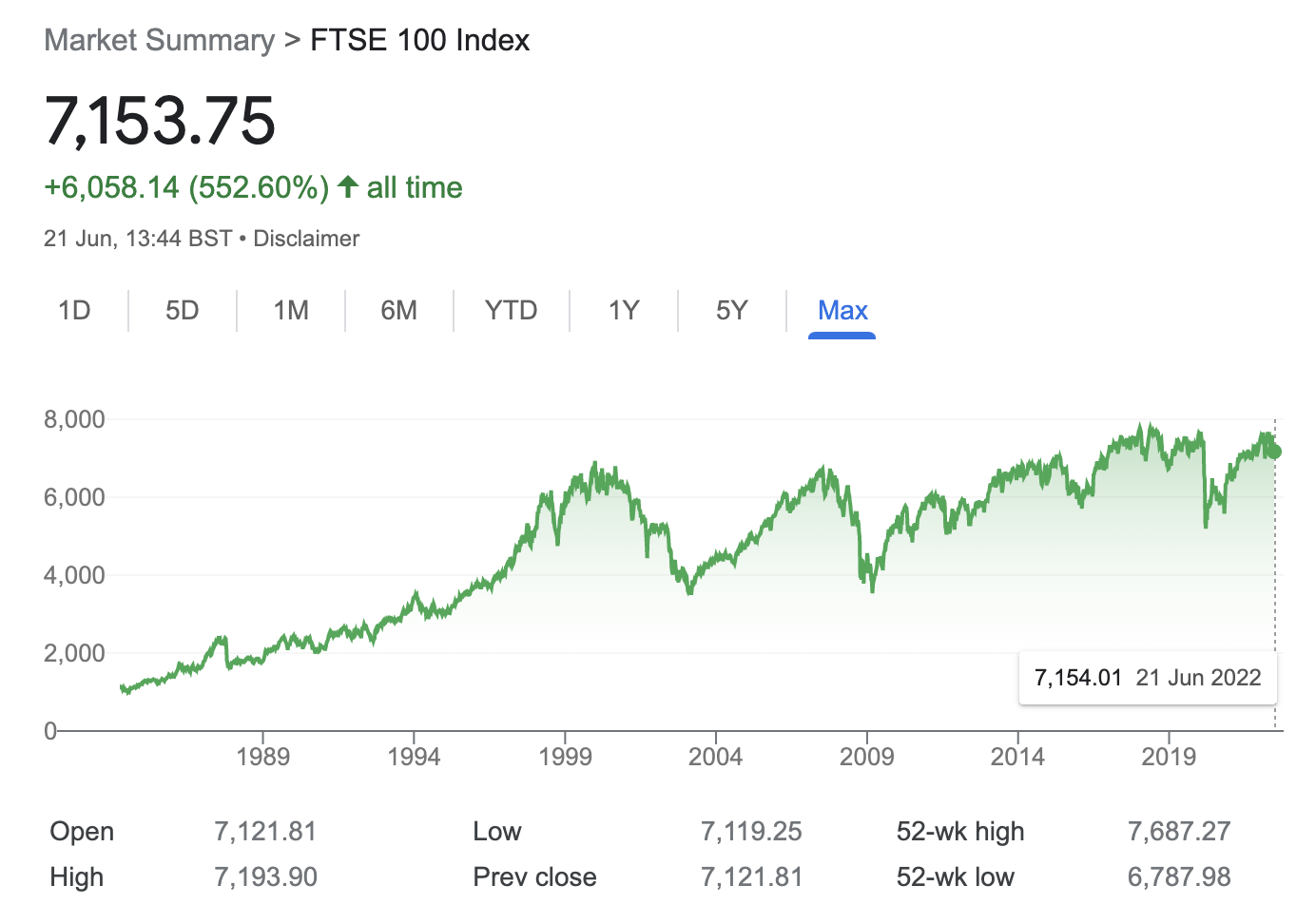Click the FTSE 100 Index title

[420, 41]
